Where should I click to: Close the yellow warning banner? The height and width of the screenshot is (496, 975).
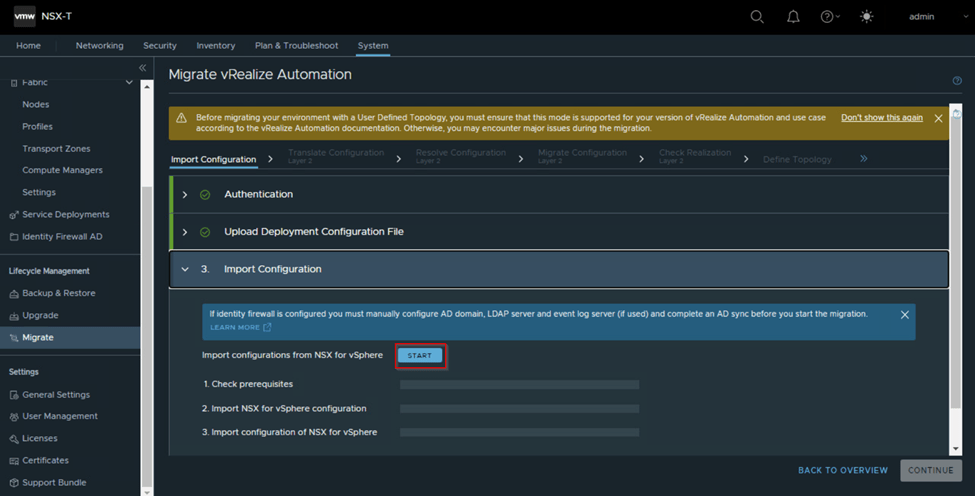(x=938, y=118)
